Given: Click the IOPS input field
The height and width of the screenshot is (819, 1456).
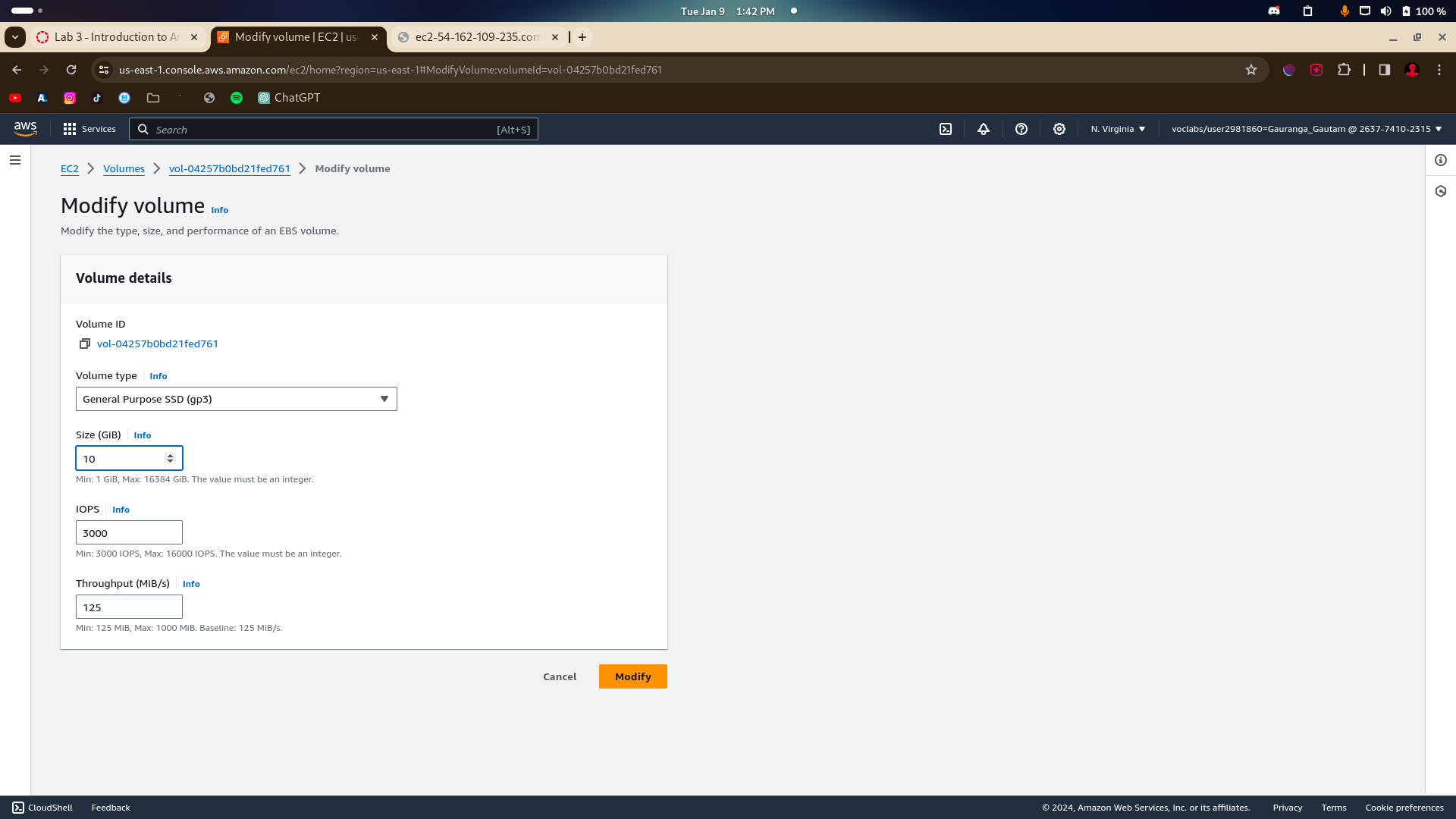Looking at the screenshot, I should (129, 532).
